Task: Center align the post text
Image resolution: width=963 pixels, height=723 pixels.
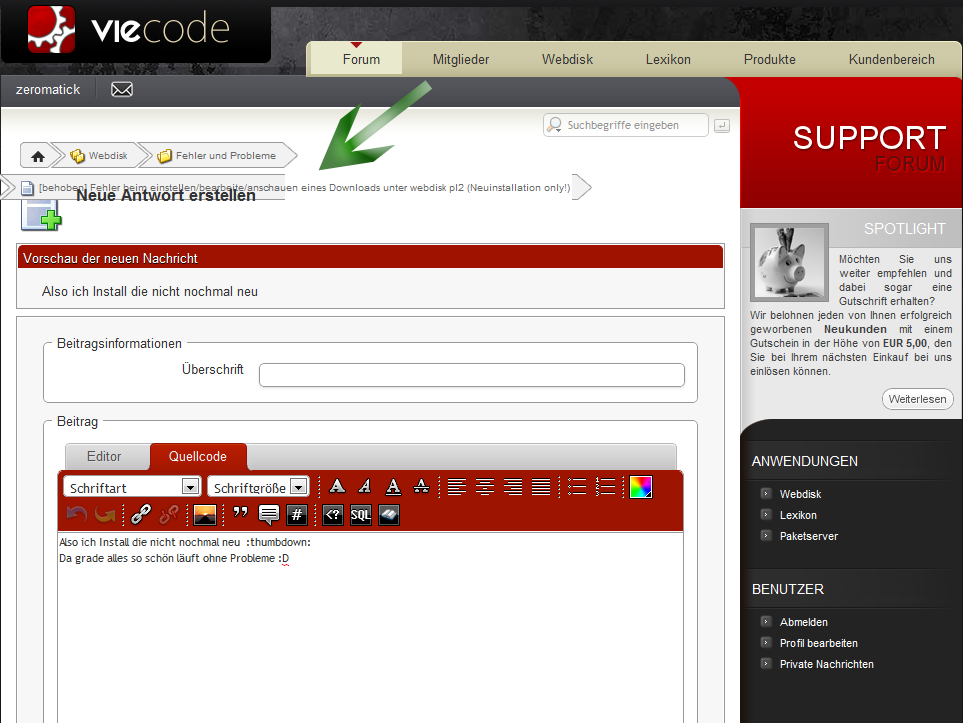Action: click(485, 487)
